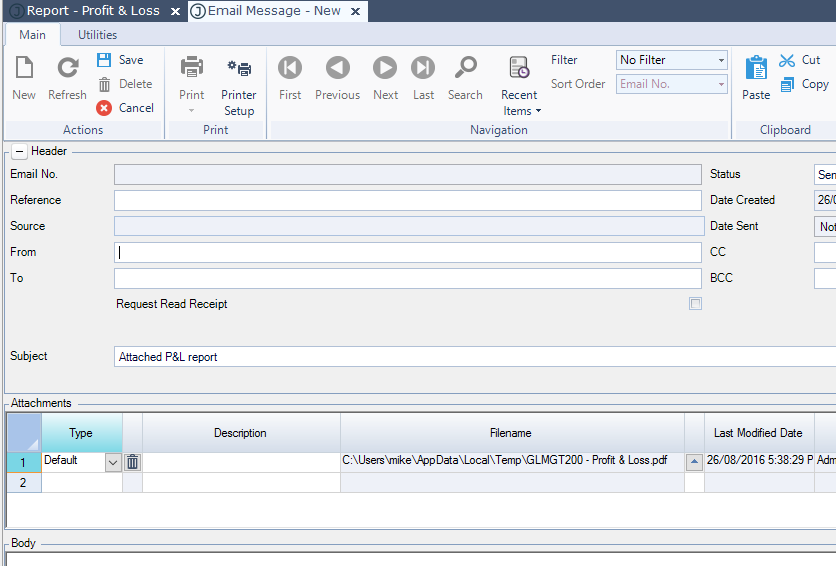The width and height of the screenshot is (836, 566).
Task: Click the Refresh icon
Action: point(67,68)
